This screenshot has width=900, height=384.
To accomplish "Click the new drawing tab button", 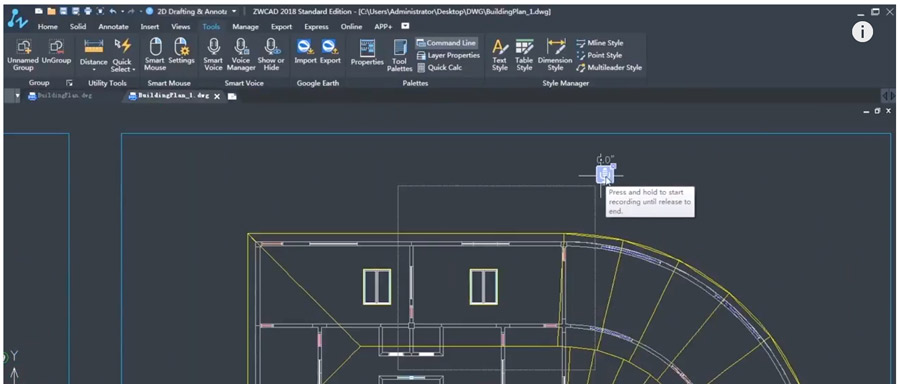I will pyautogui.click(x=232, y=96).
